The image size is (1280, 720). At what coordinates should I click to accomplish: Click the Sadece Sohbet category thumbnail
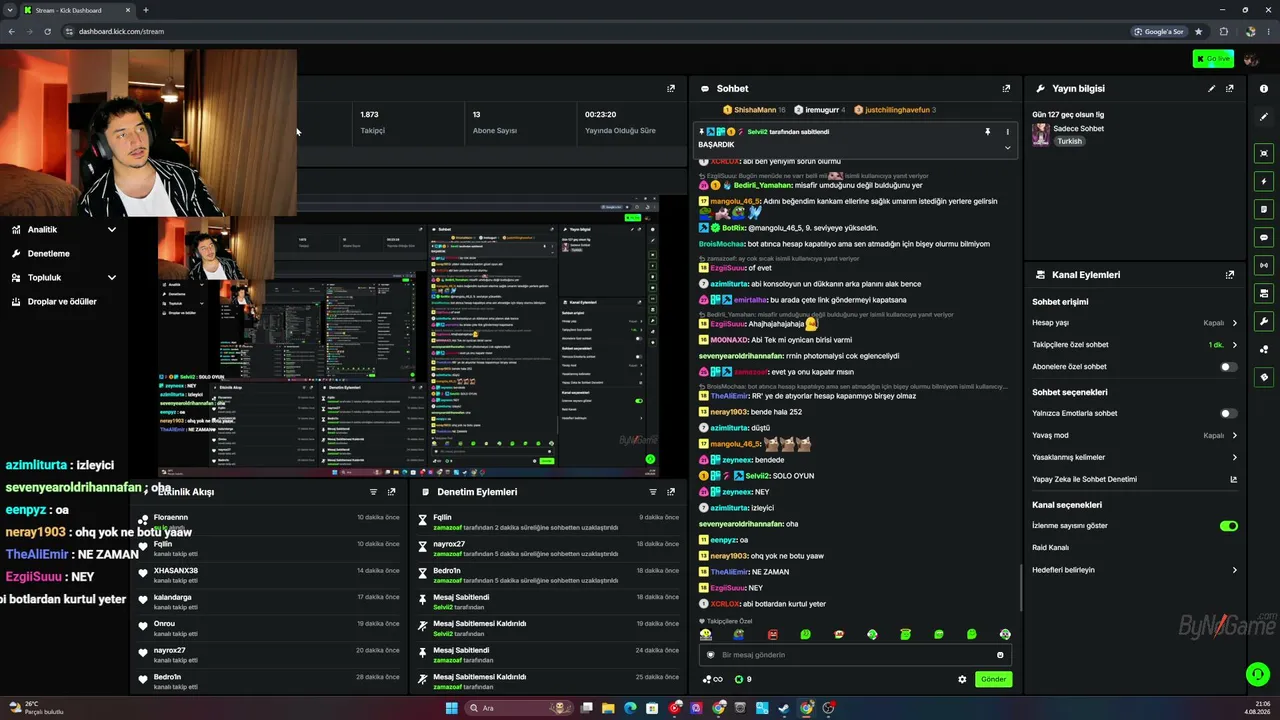point(1041,134)
